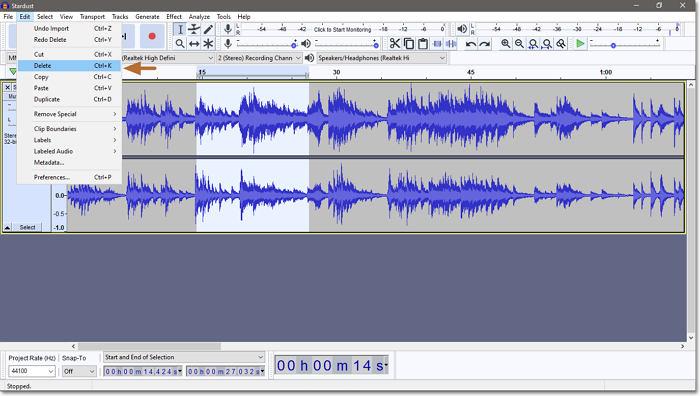This screenshot has width=700, height=396.
Task: Open Preferences... from Edit menu
Action: pyautogui.click(x=70, y=177)
